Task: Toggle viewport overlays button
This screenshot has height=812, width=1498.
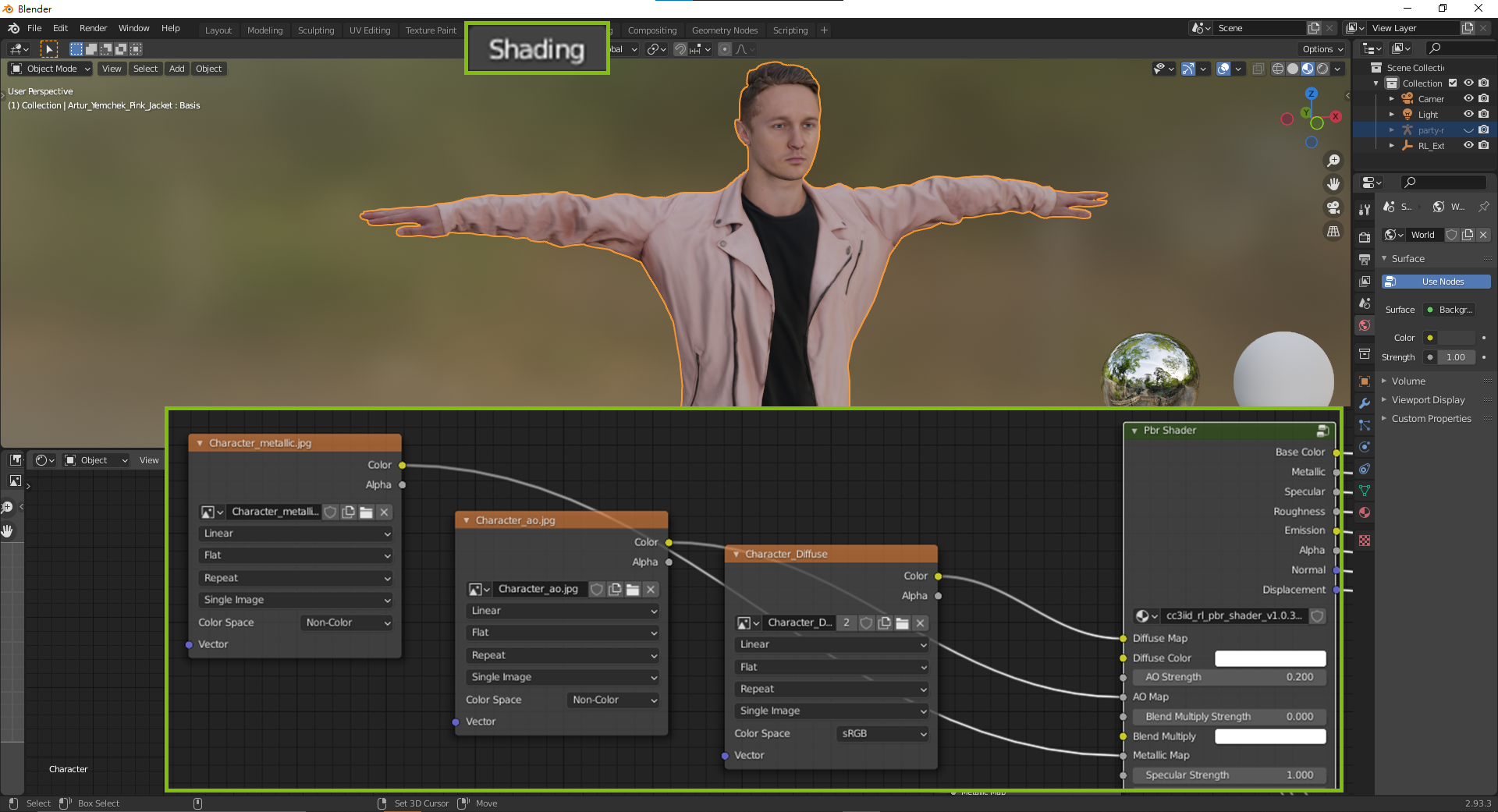Action: click(1223, 69)
